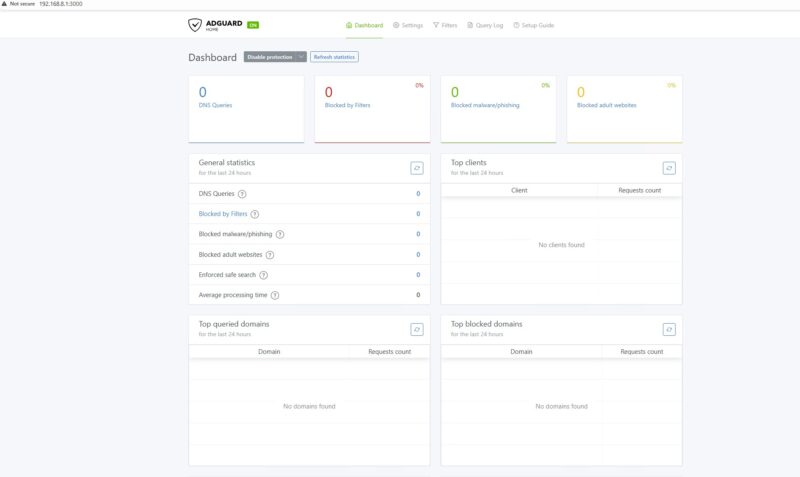
Task: Click the browser address bar URL
Action: click(62, 4)
